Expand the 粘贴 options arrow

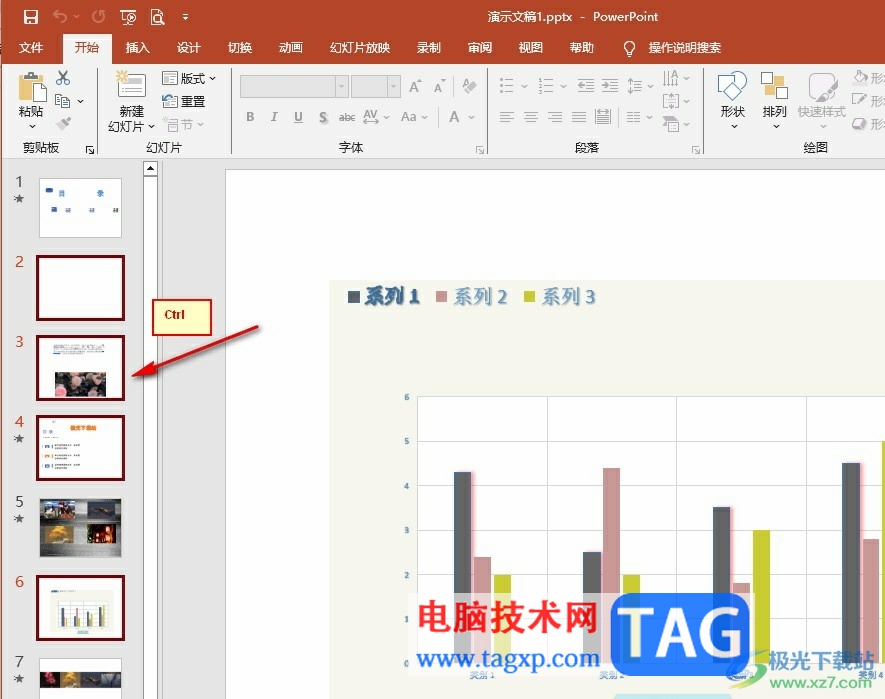tap(32, 126)
